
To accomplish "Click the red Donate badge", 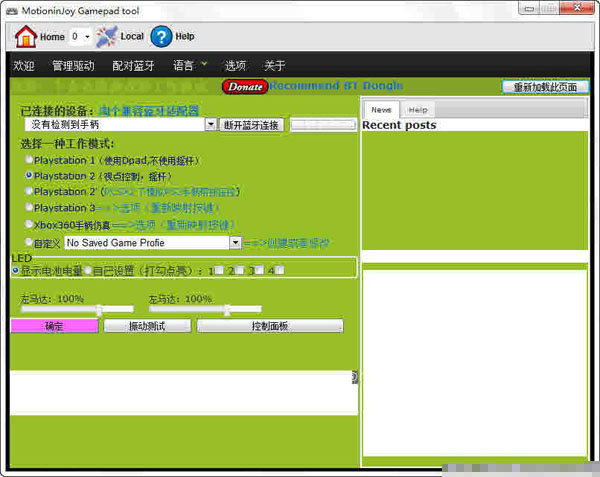I will click(x=245, y=87).
